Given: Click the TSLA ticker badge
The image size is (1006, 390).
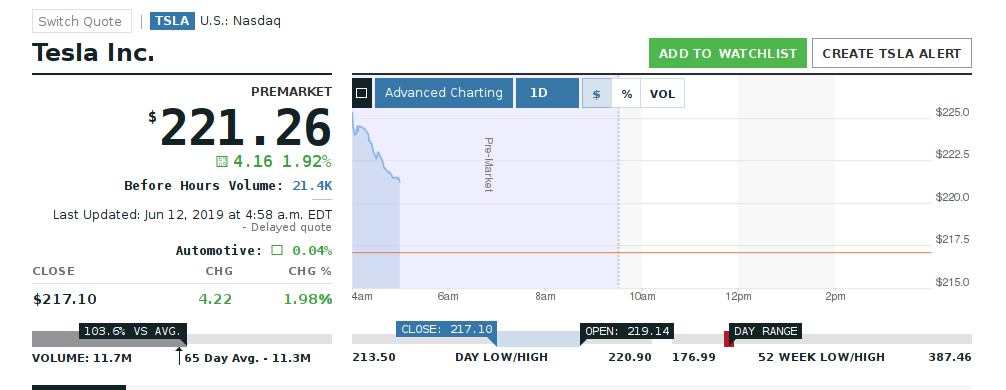Looking at the screenshot, I should pyautogui.click(x=173, y=21).
